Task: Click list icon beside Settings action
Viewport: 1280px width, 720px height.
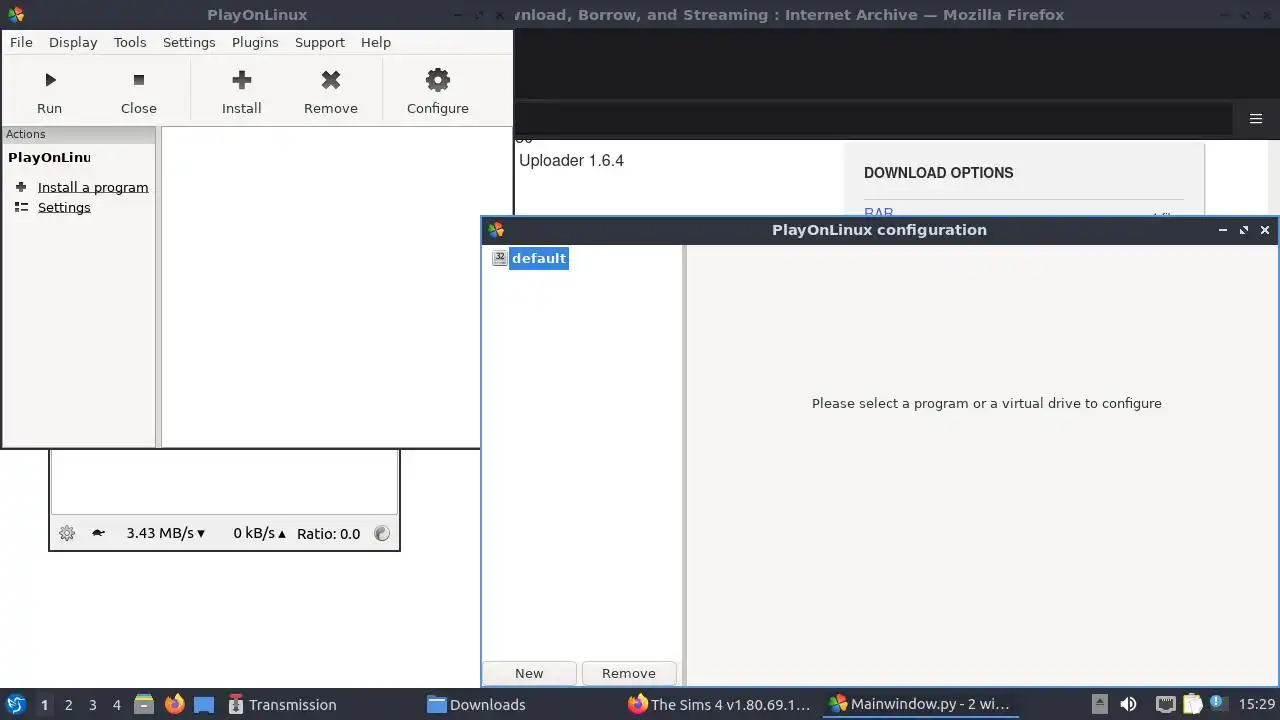Action: pyautogui.click(x=21, y=207)
